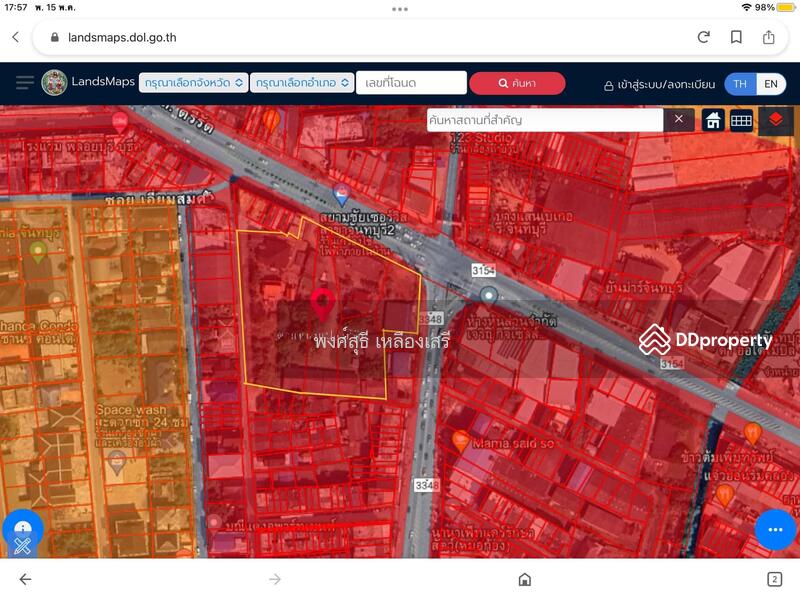Open the province selection dropdown
Viewport: 800px width, 600px height.
click(194, 83)
